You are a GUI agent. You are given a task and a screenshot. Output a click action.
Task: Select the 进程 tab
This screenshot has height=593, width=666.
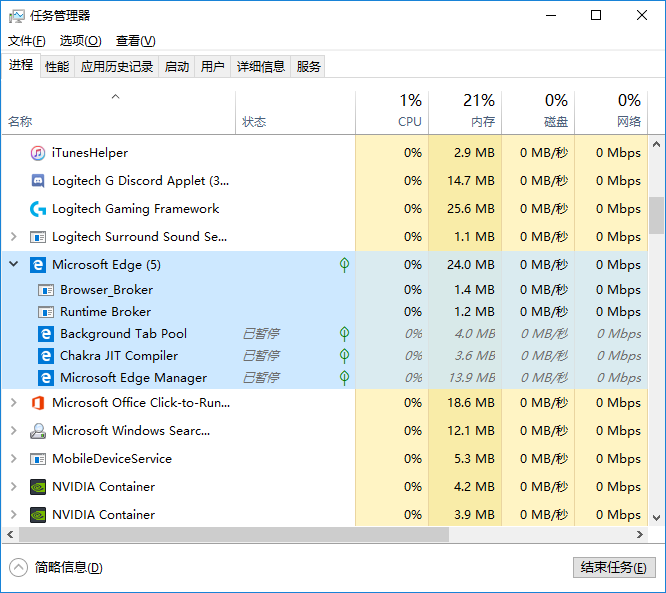click(x=21, y=65)
